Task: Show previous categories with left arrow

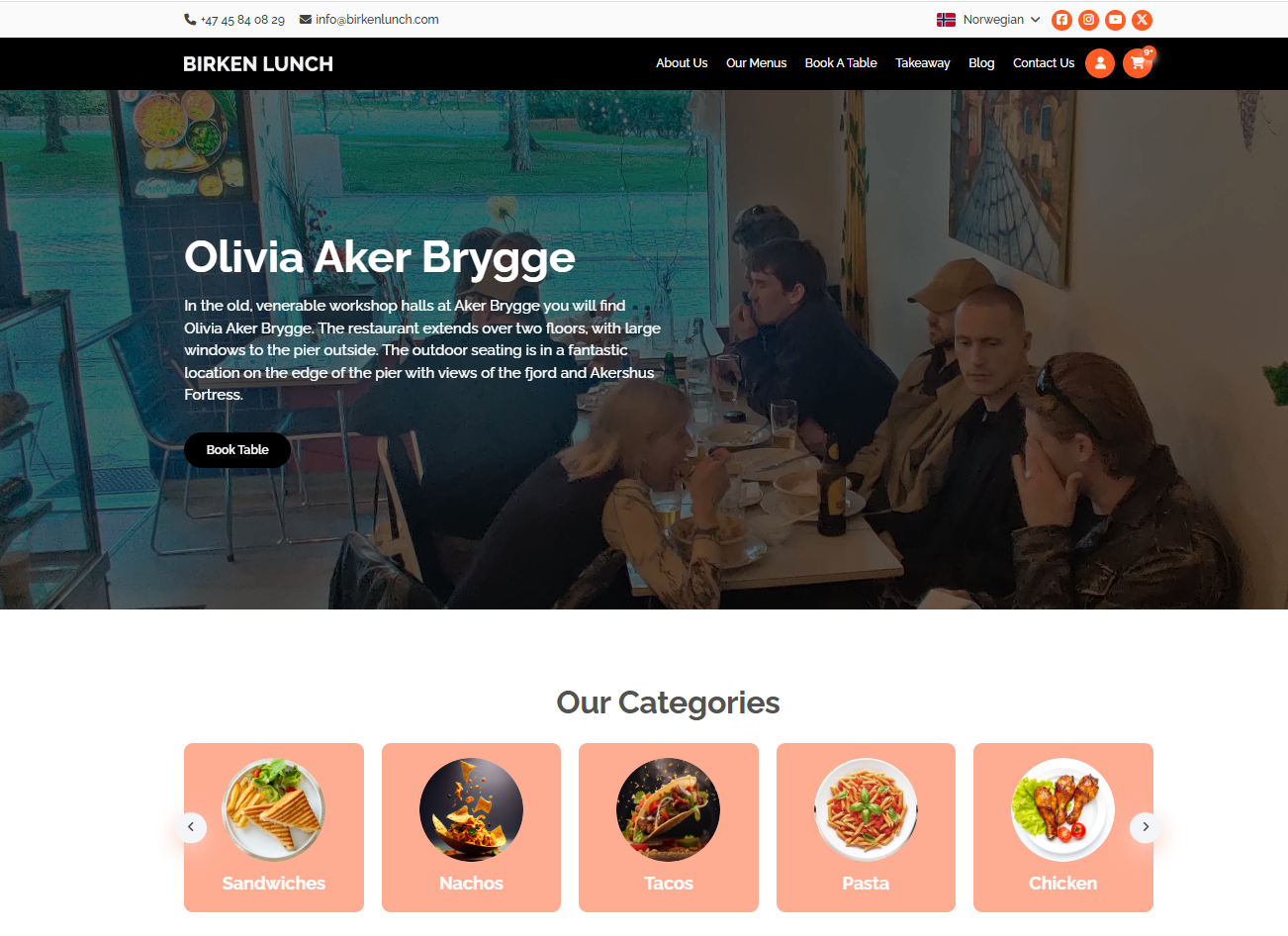Action: 191,827
